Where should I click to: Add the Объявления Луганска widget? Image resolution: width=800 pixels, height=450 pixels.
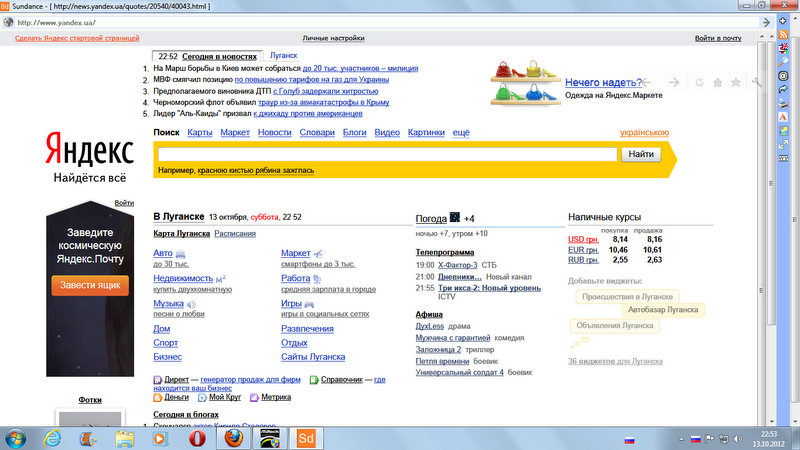point(614,326)
